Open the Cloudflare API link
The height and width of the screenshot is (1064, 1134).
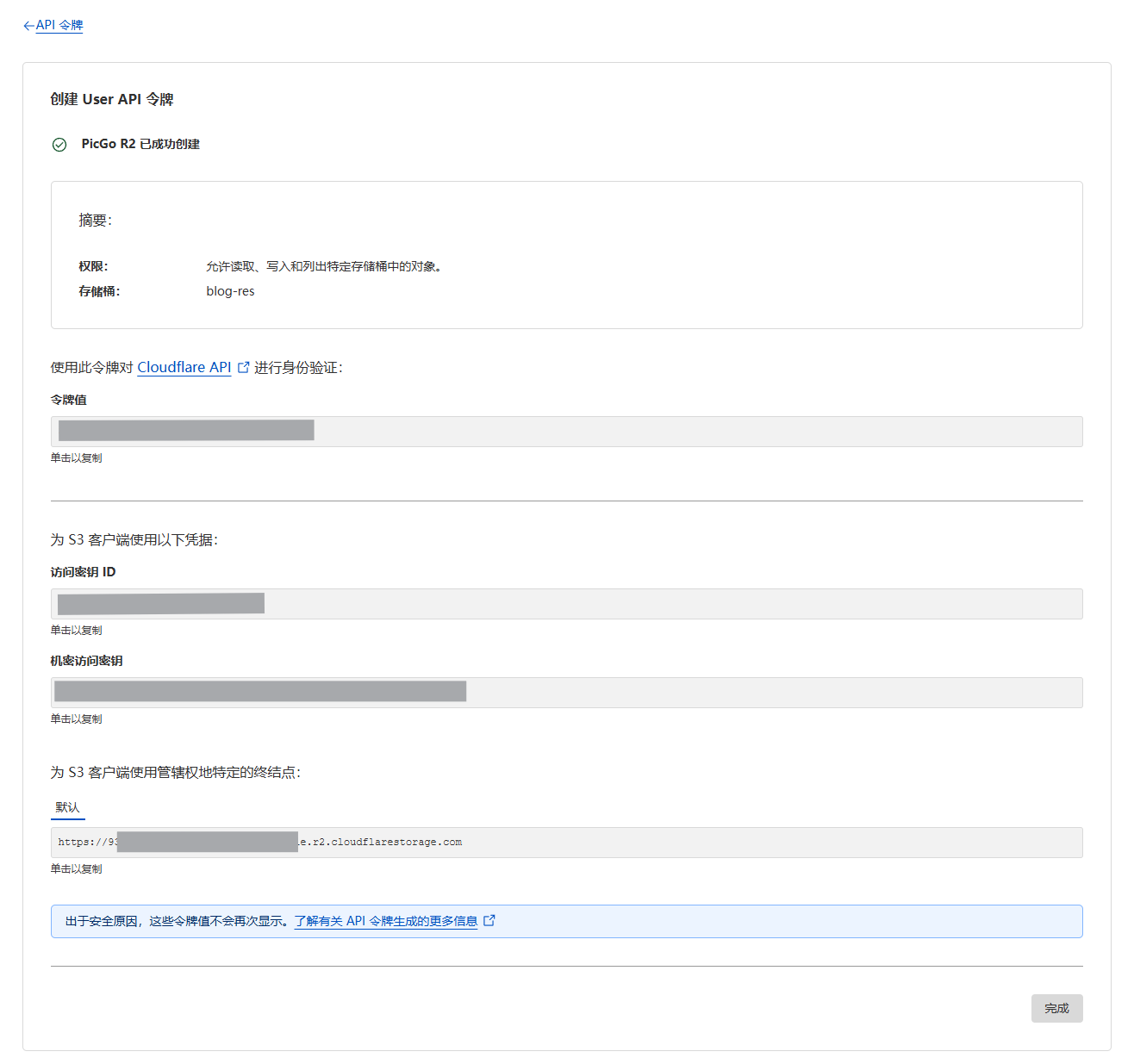click(x=184, y=367)
